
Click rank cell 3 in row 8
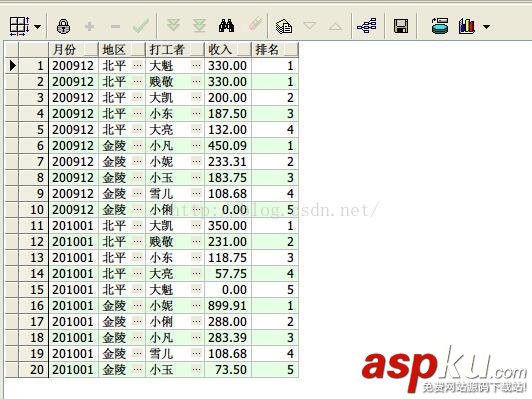(x=275, y=177)
